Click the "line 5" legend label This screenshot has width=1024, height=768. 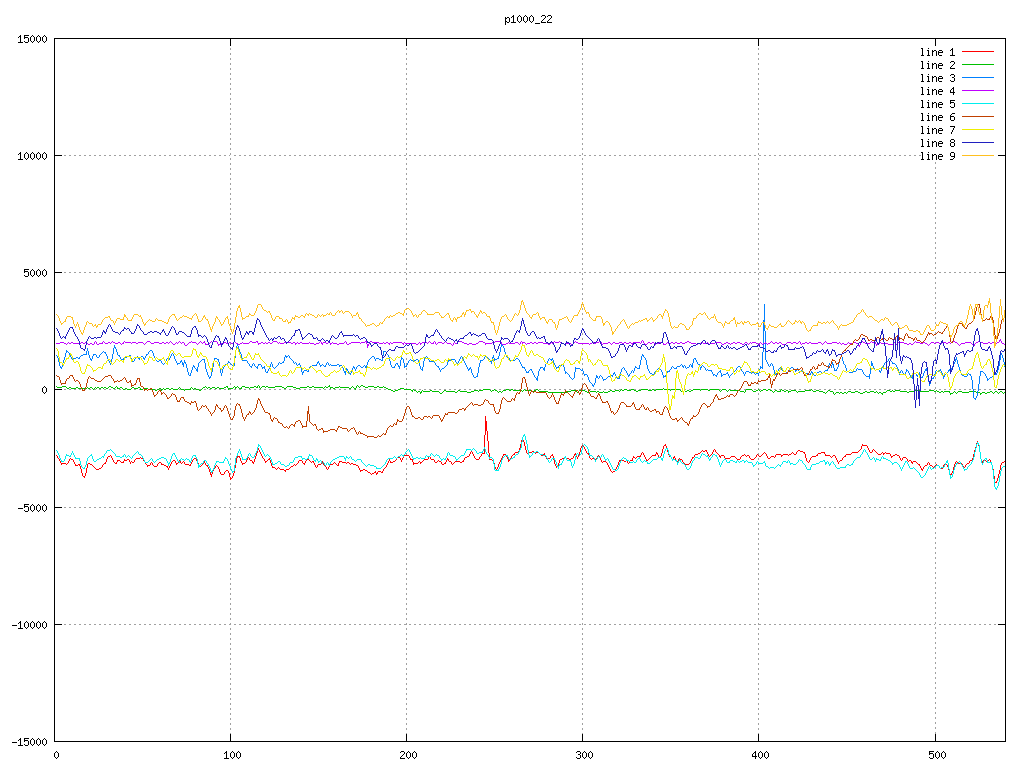pos(937,104)
